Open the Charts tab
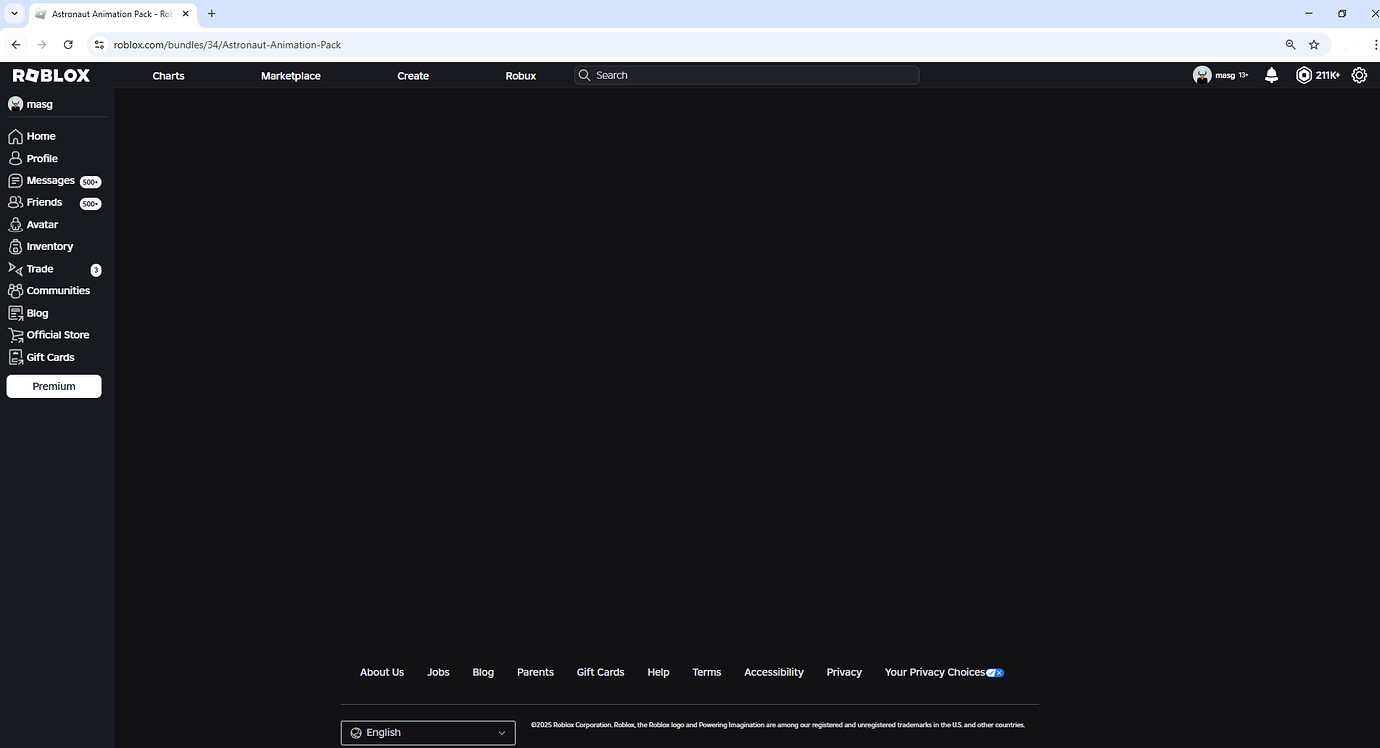The height and width of the screenshot is (748, 1380). click(x=167, y=75)
